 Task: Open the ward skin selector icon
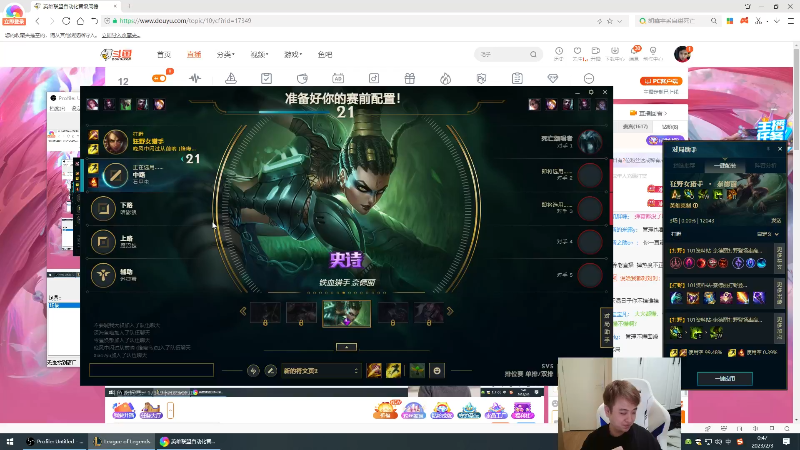[x=417, y=371]
